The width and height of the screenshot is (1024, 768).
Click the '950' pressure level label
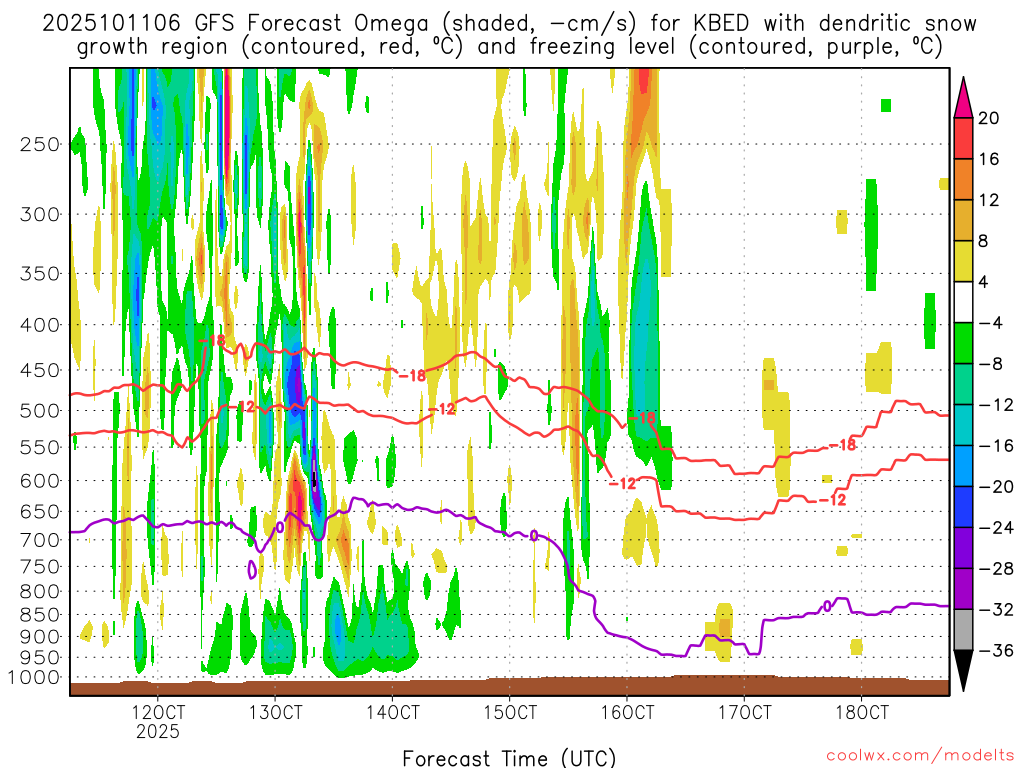click(40, 658)
